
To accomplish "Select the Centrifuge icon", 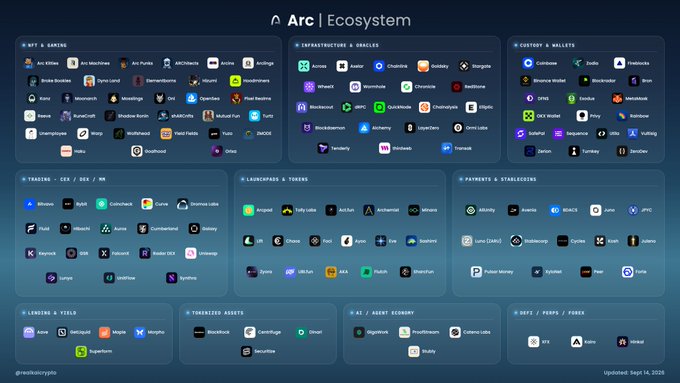I will (249, 332).
